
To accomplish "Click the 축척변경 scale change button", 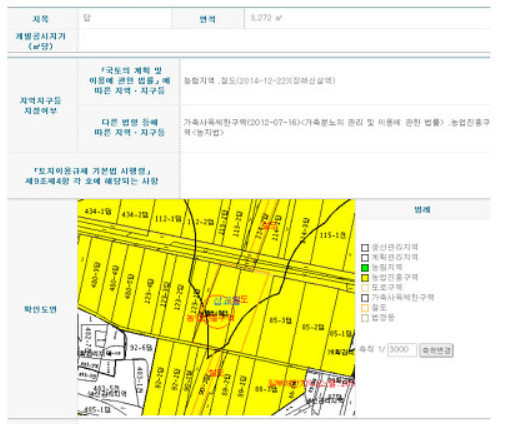I will pos(436,350).
